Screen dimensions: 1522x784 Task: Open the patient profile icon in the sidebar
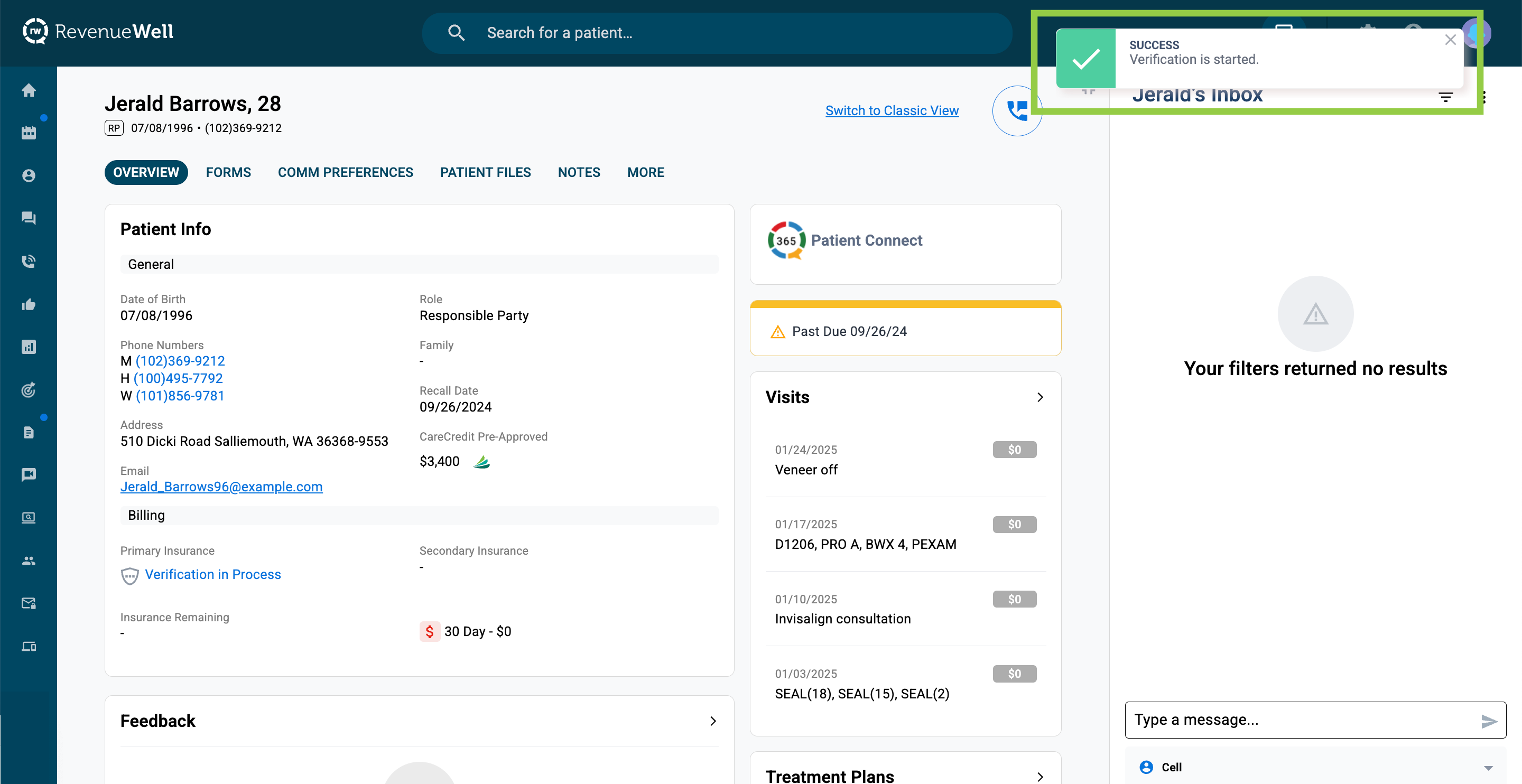29,175
